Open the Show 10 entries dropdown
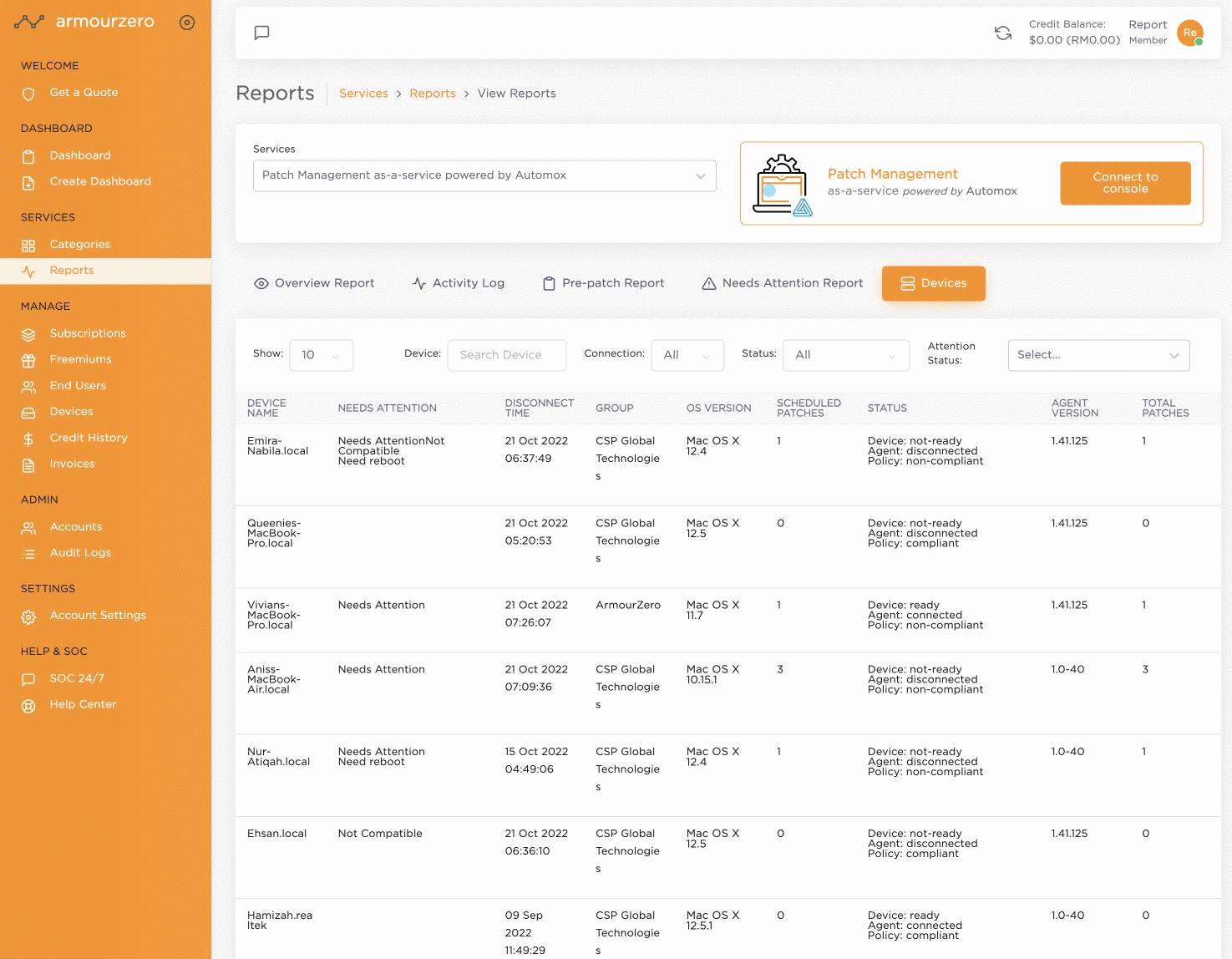The height and width of the screenshot is (959, 1232). click(x=322, y=355)
